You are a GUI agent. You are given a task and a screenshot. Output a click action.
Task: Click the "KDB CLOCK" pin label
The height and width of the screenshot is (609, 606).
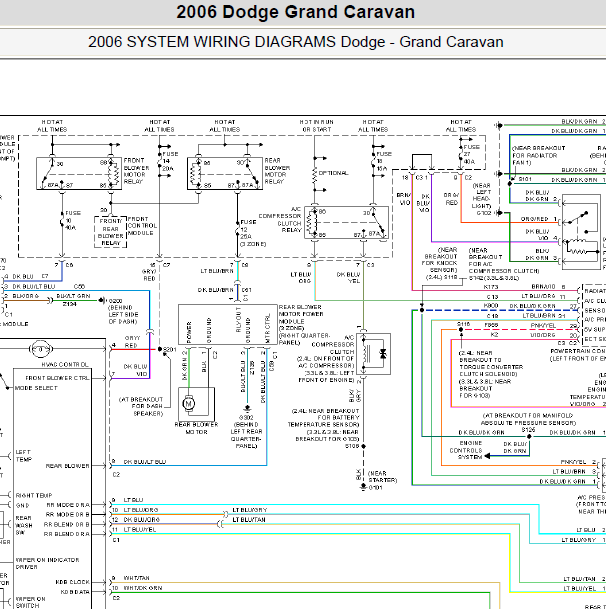click(73, 582)
